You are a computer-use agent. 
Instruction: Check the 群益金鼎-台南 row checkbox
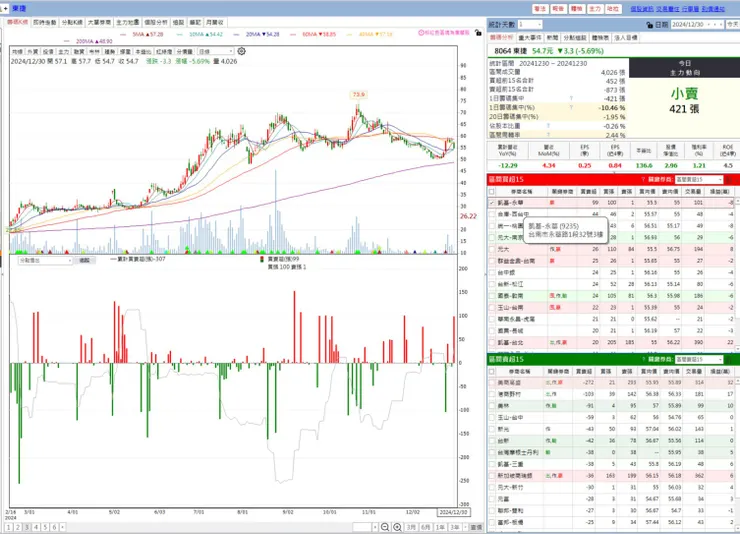(492, 261)
